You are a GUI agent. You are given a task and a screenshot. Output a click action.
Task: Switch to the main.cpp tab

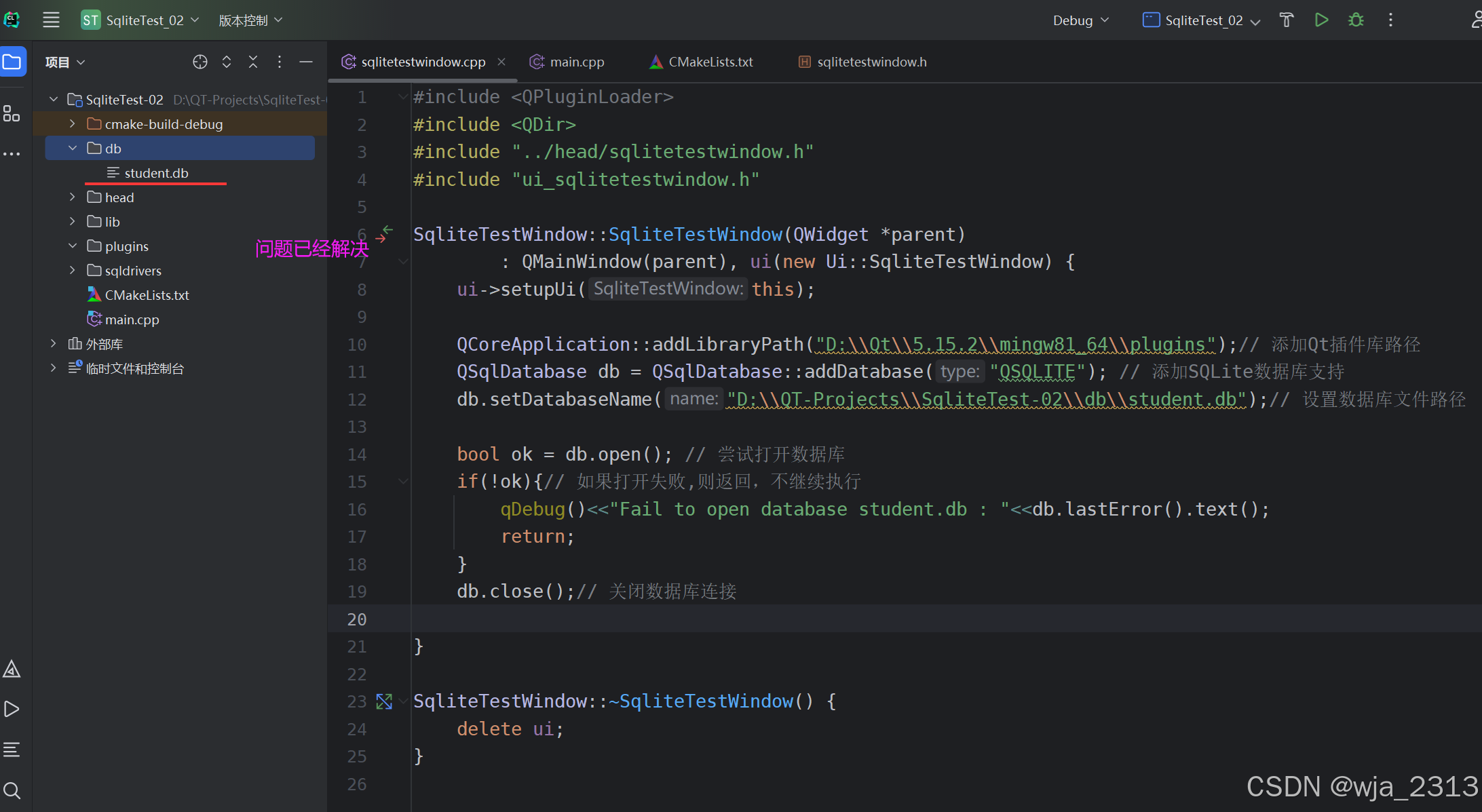576,62
